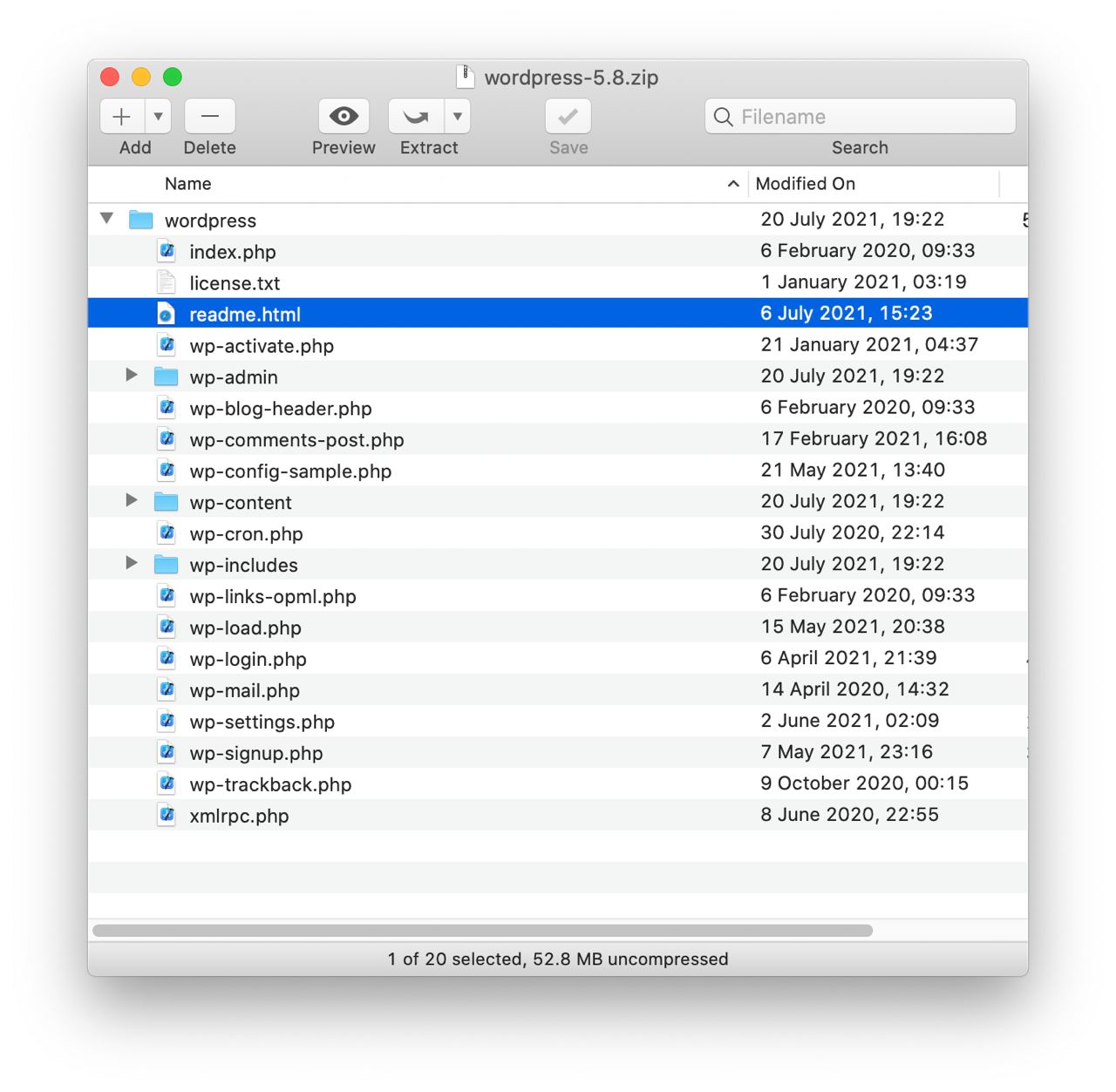
Task: Click the date 1 January 2021, 03:19
Action: [x=863, y=281]
